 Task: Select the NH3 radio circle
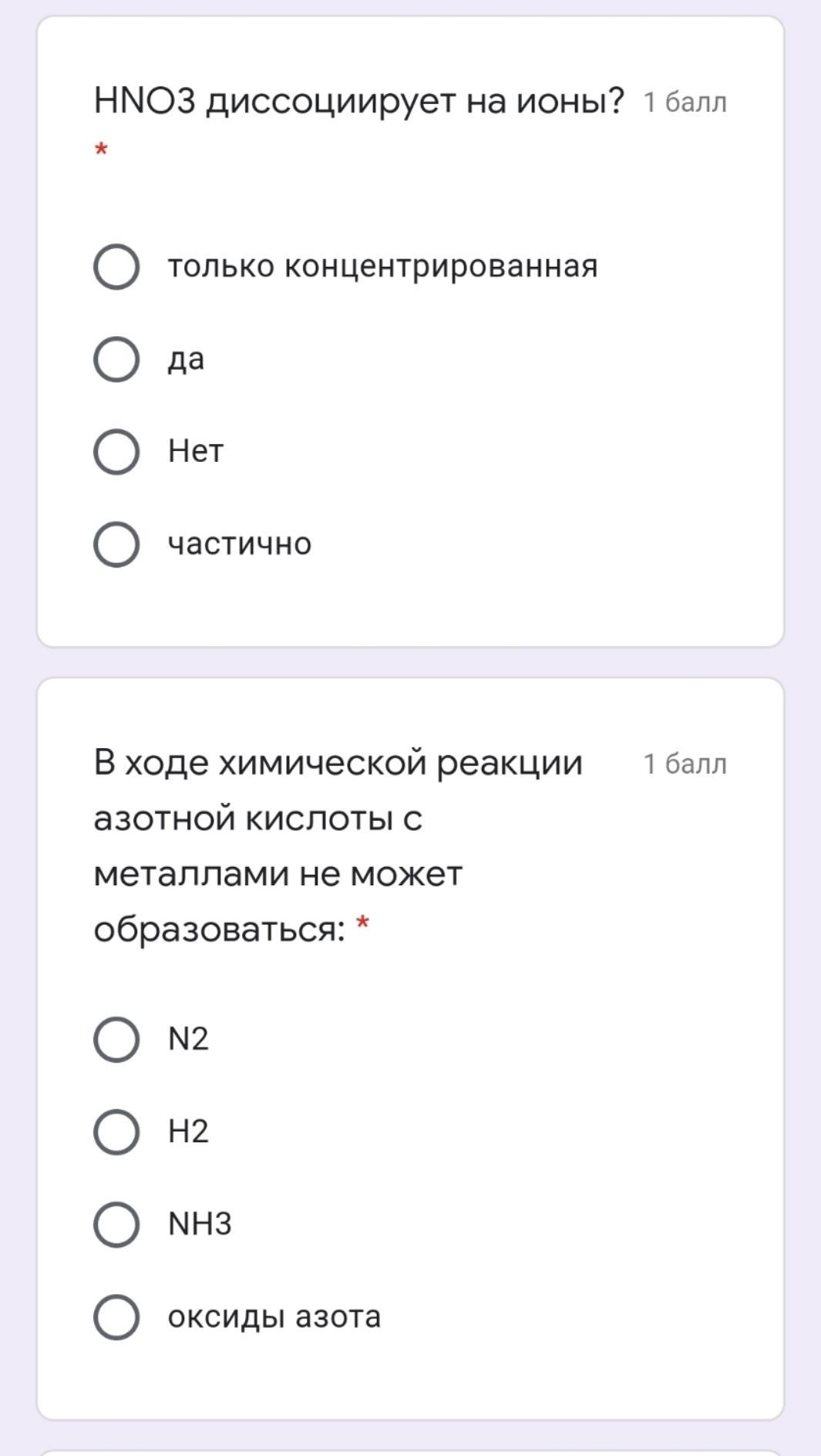pos(116,1225)
